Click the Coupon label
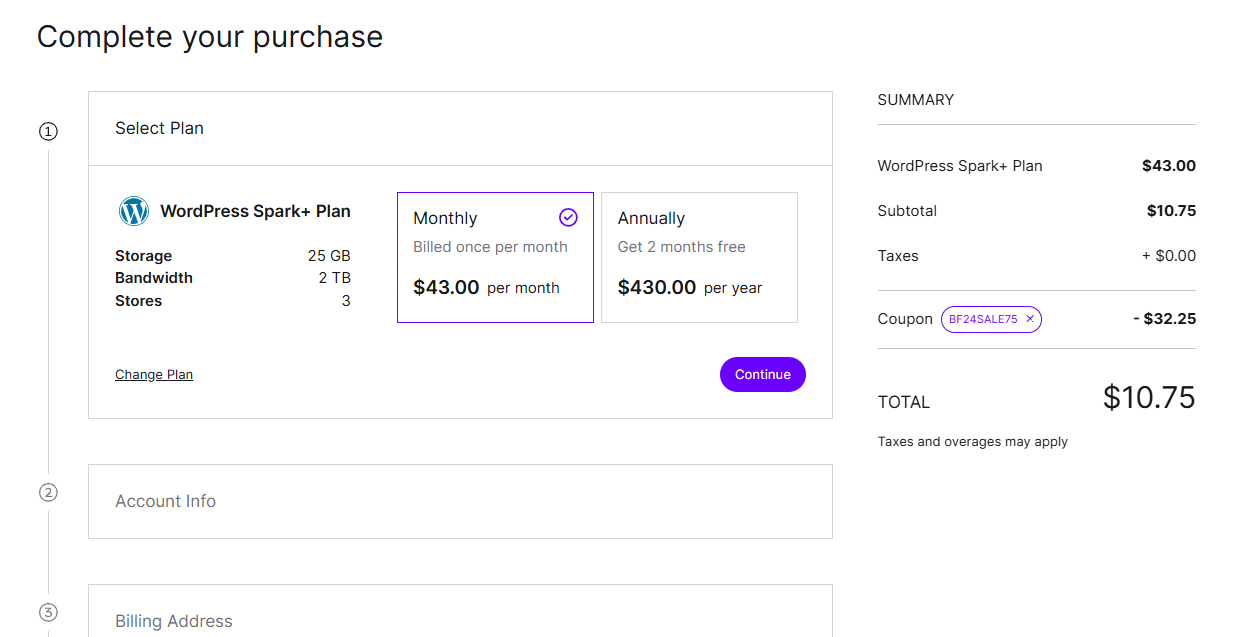Image resolution: width=1237 pixels, height=637 pixels. pos(905,319)
